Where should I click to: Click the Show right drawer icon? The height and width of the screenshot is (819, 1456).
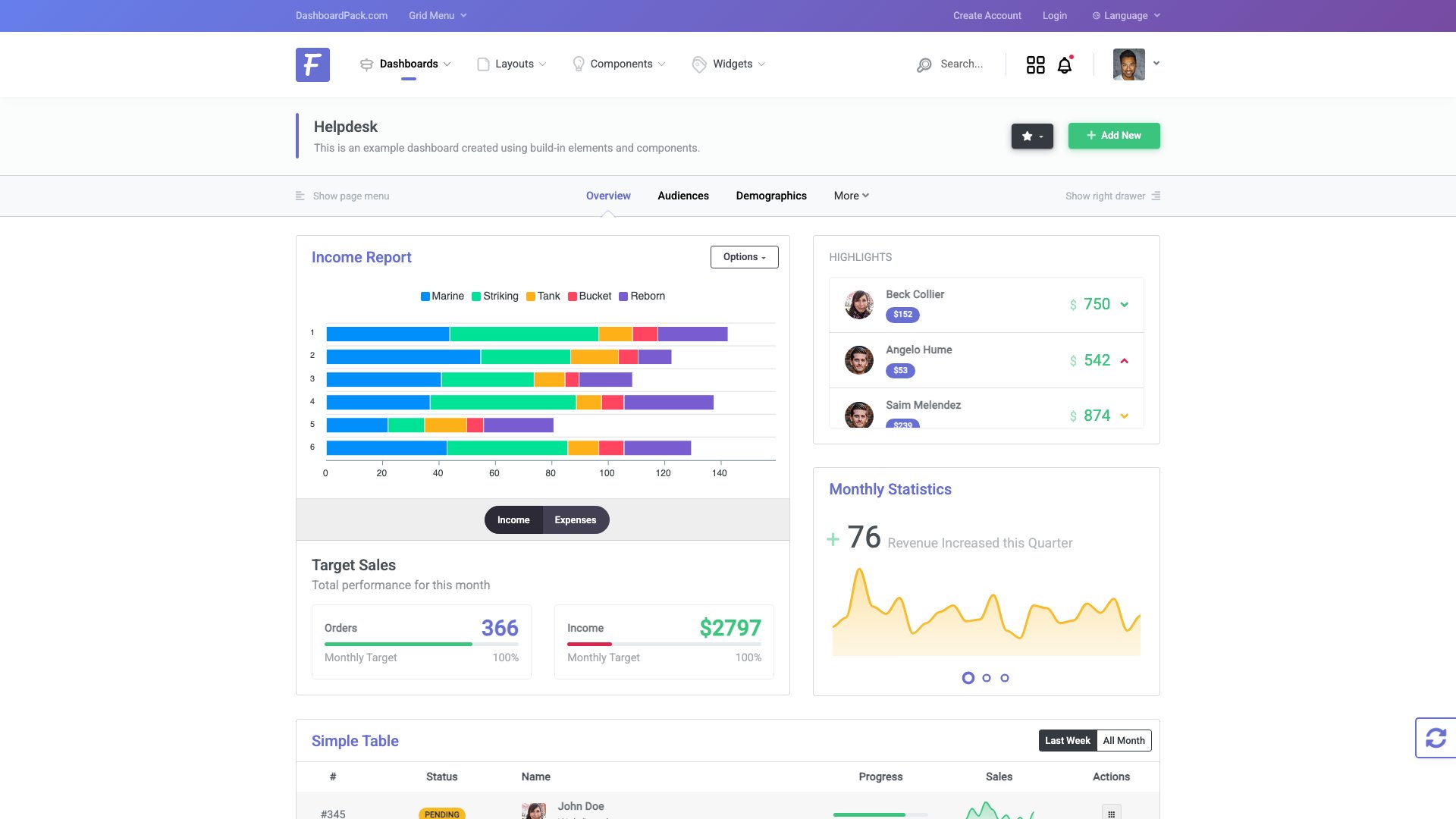pyautogui.click(x=1156, y=195)
